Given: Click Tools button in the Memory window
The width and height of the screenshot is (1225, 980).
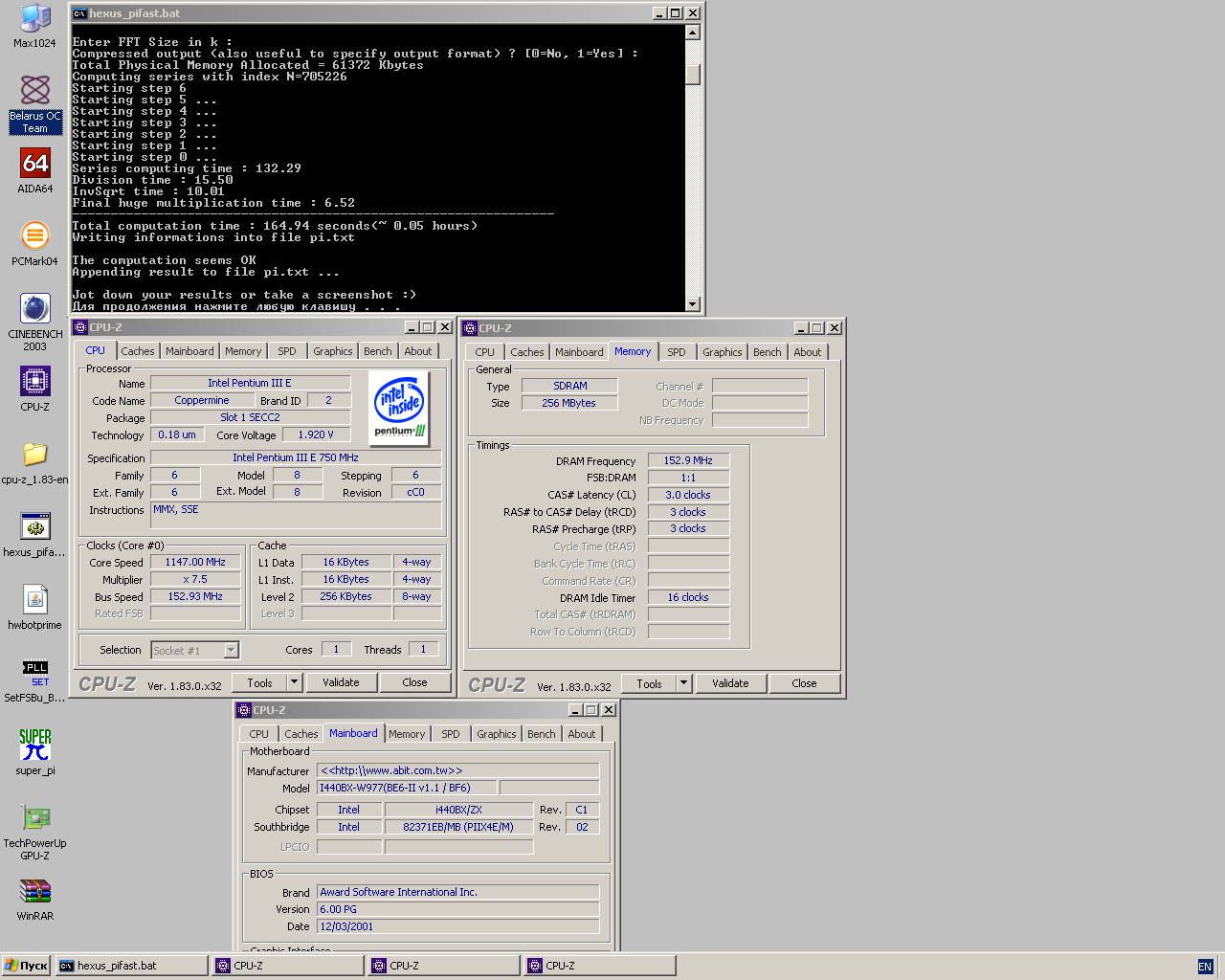Looking at the screenshot, I should (650, 683).
